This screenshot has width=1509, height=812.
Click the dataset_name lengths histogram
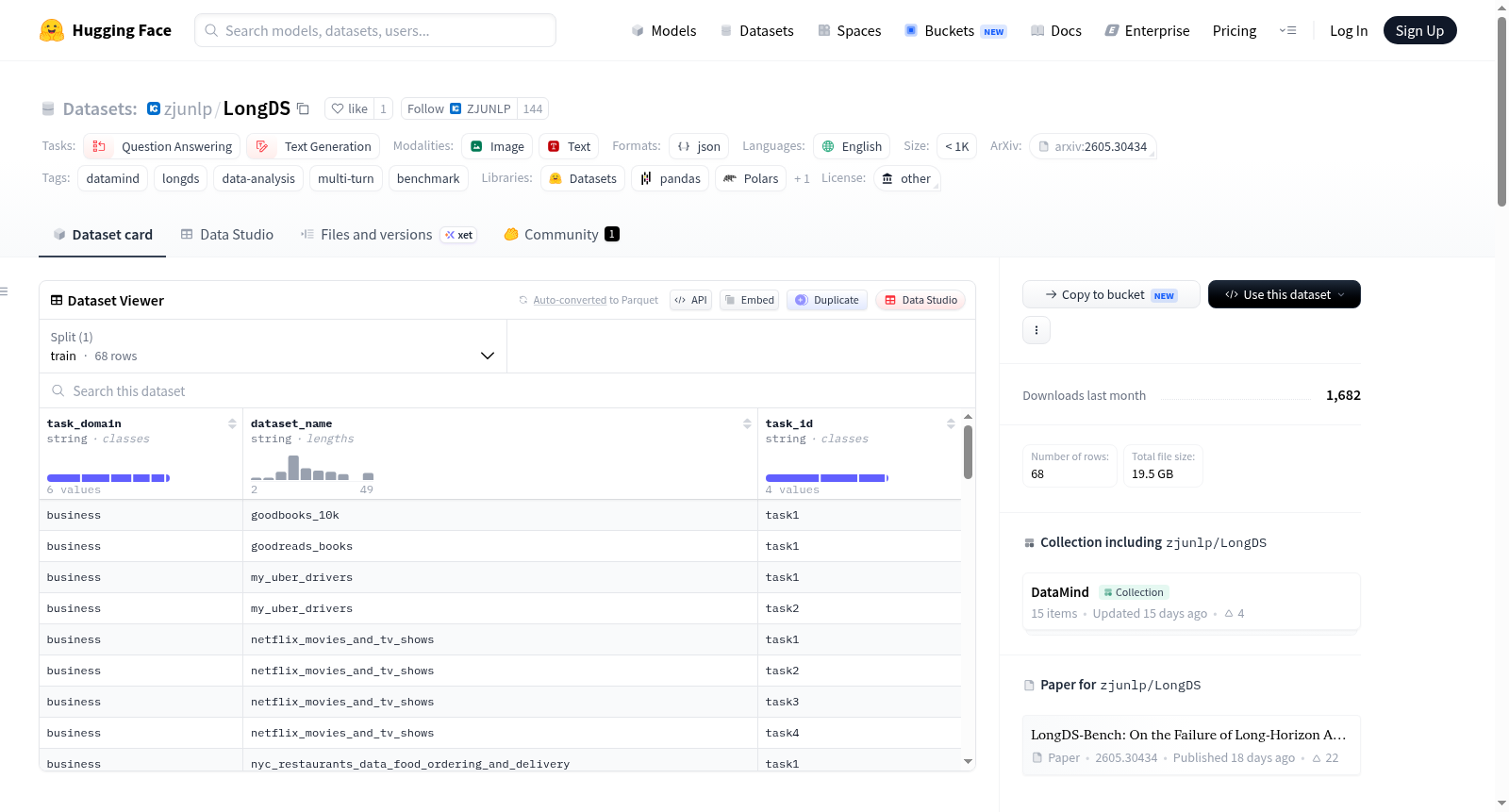click(312, 468)
